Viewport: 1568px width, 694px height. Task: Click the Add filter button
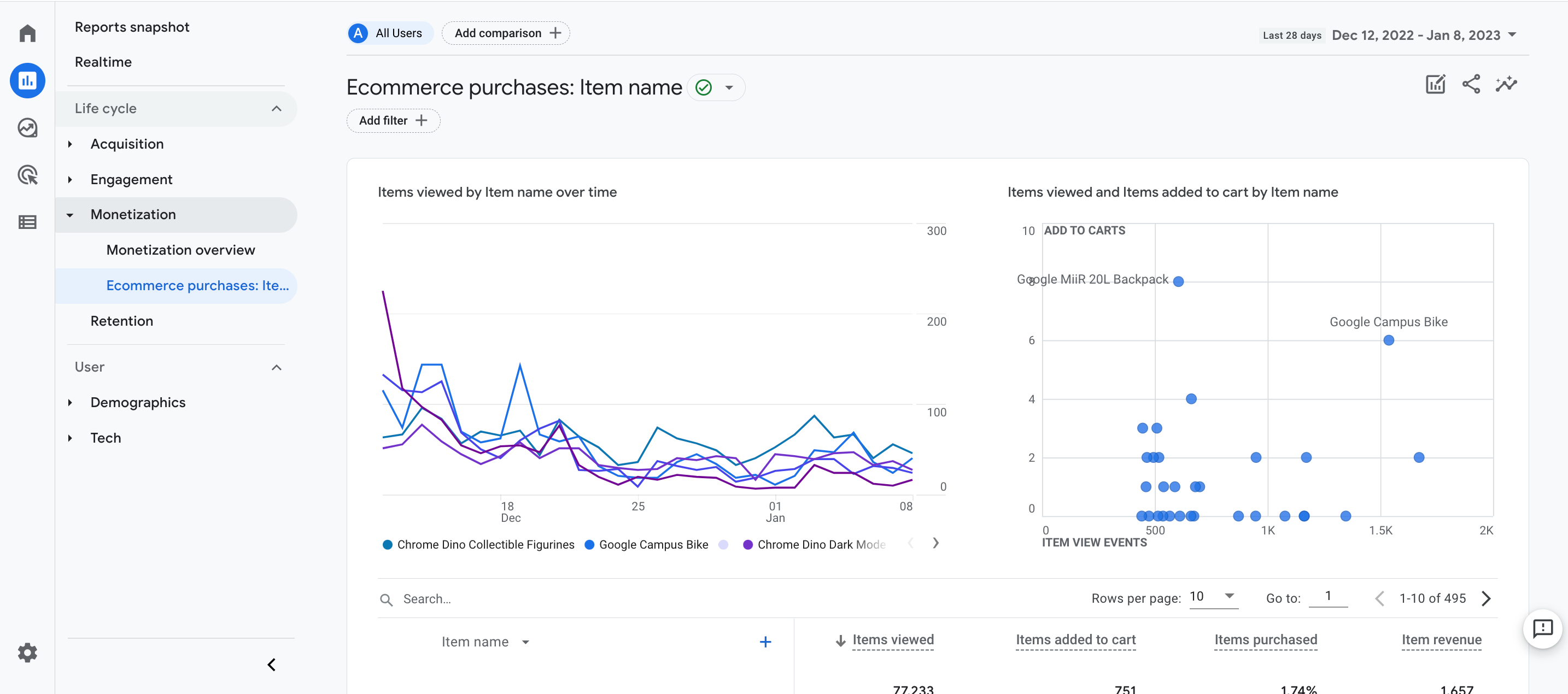pos(393,120)
